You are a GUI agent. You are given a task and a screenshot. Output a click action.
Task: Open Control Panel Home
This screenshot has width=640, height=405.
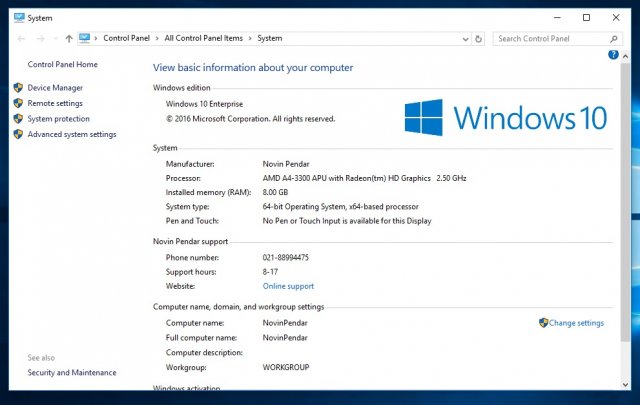[62, 64]
